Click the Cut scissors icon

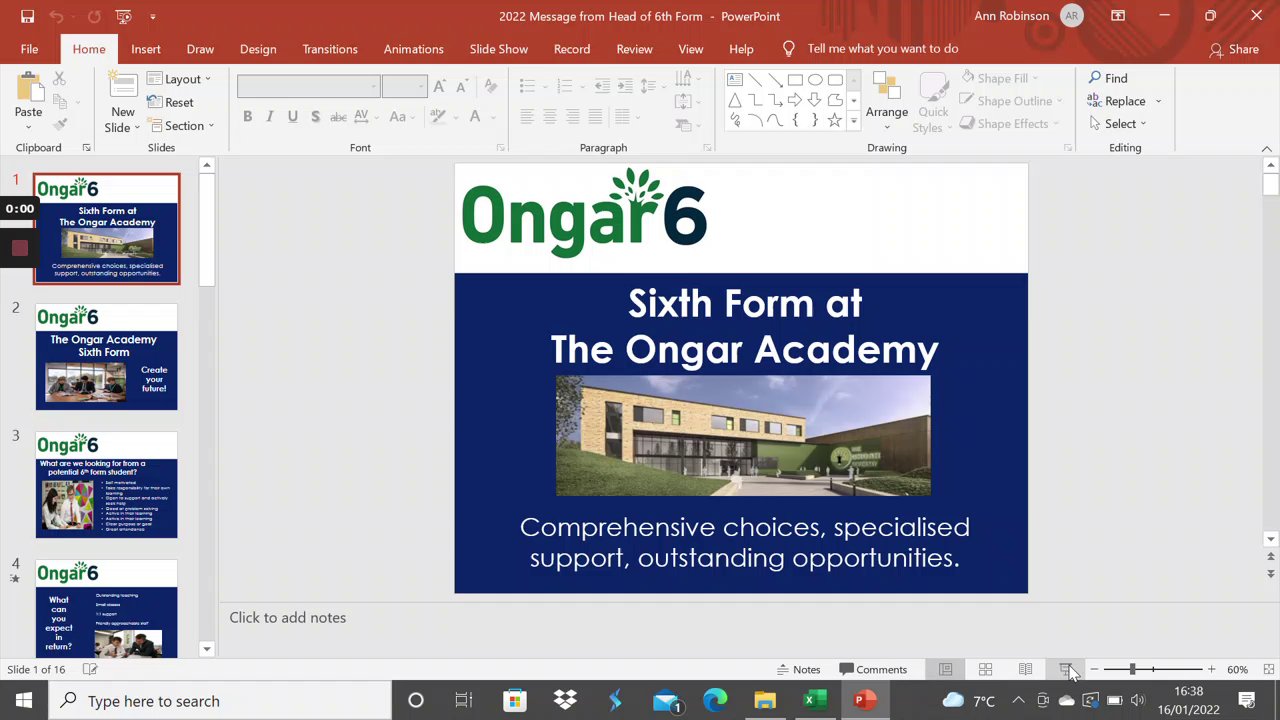(x=59, y=79)
